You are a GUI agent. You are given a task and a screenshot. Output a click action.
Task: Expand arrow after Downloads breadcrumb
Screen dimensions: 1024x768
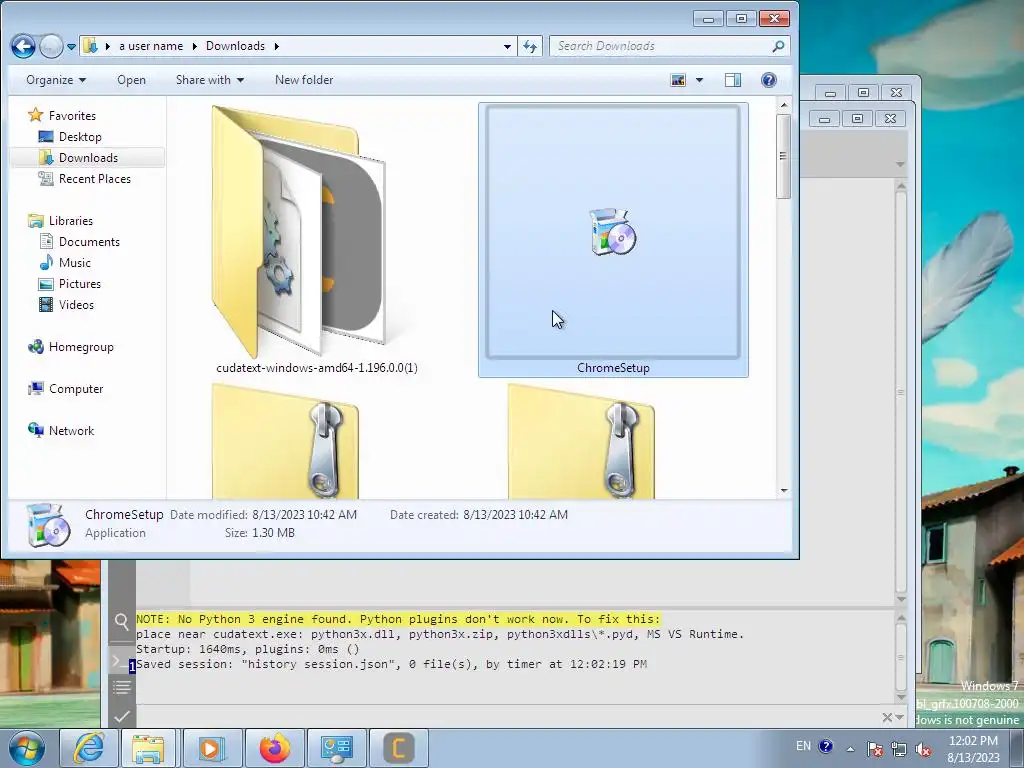click(x=276, y=46)
